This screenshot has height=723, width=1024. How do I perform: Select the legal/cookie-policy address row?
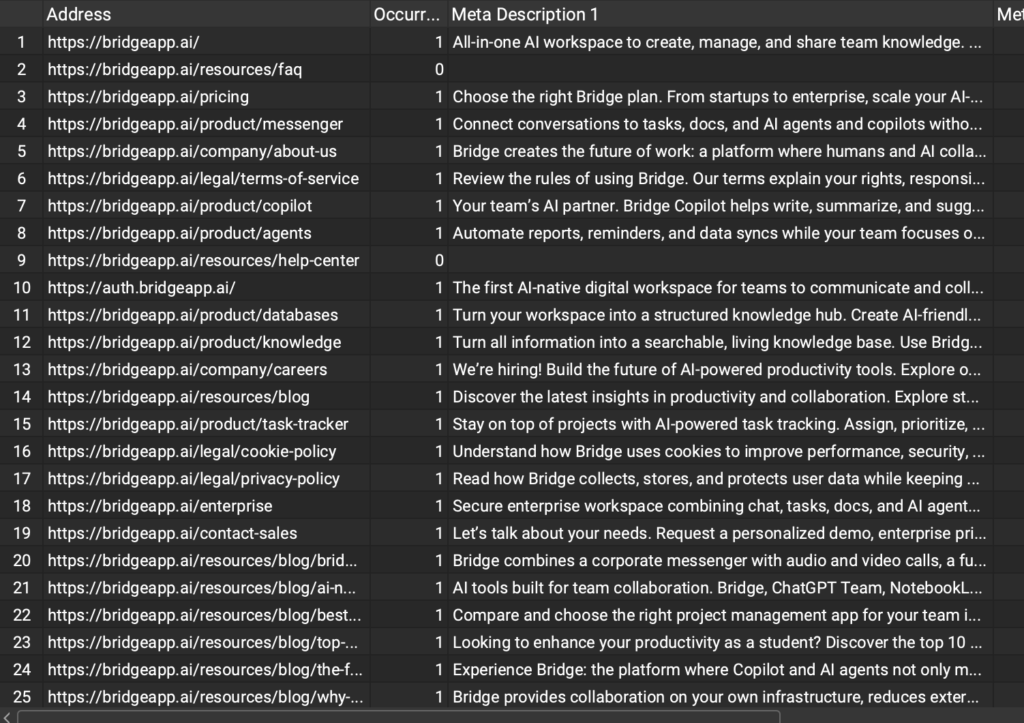pos(192,451)
